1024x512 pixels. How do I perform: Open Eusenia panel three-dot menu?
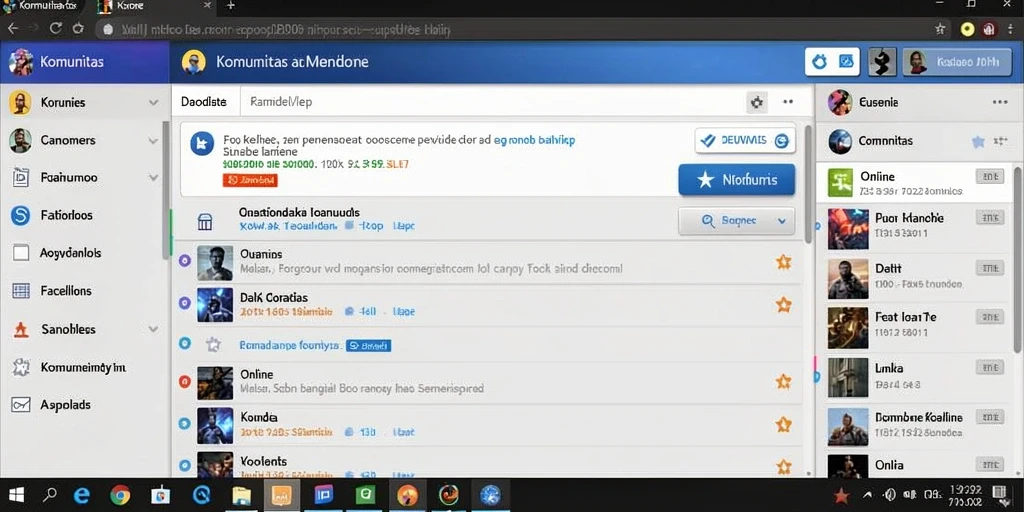click(x=1000, y=102)
